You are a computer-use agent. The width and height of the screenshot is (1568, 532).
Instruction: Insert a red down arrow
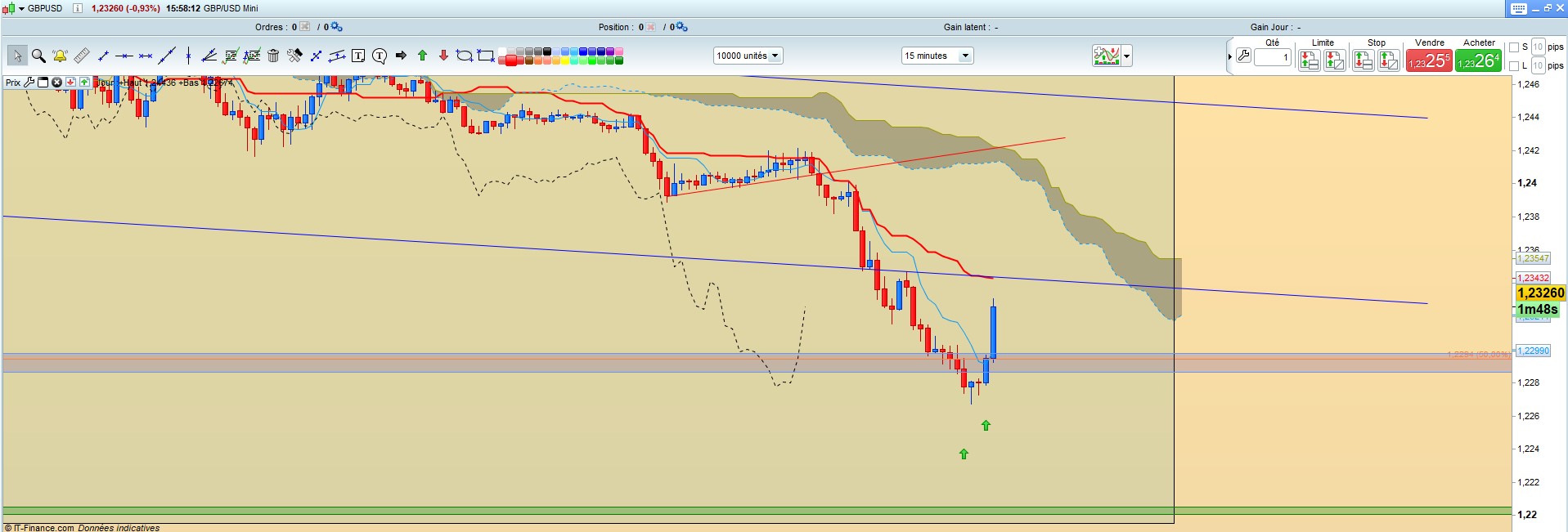[443, 56]
